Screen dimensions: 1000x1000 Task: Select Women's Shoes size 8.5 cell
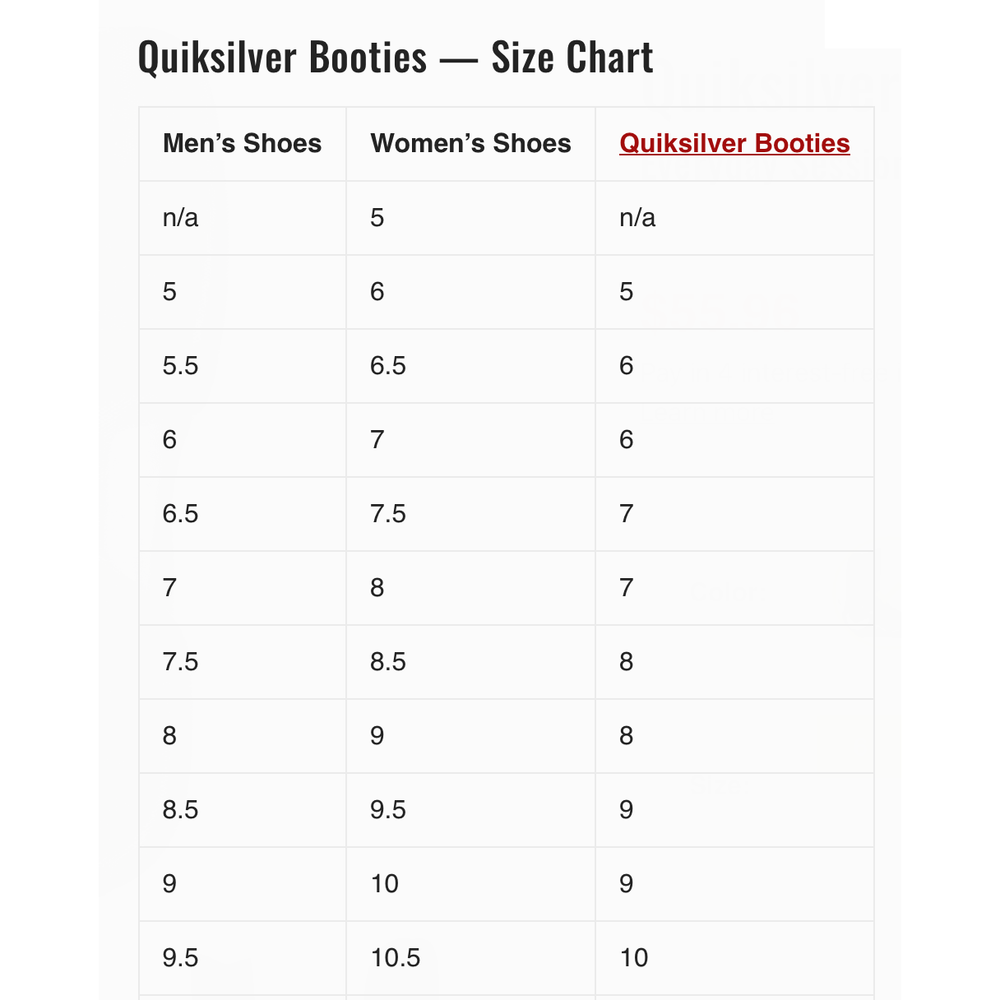pyautogui.click(x=388, y=662)
